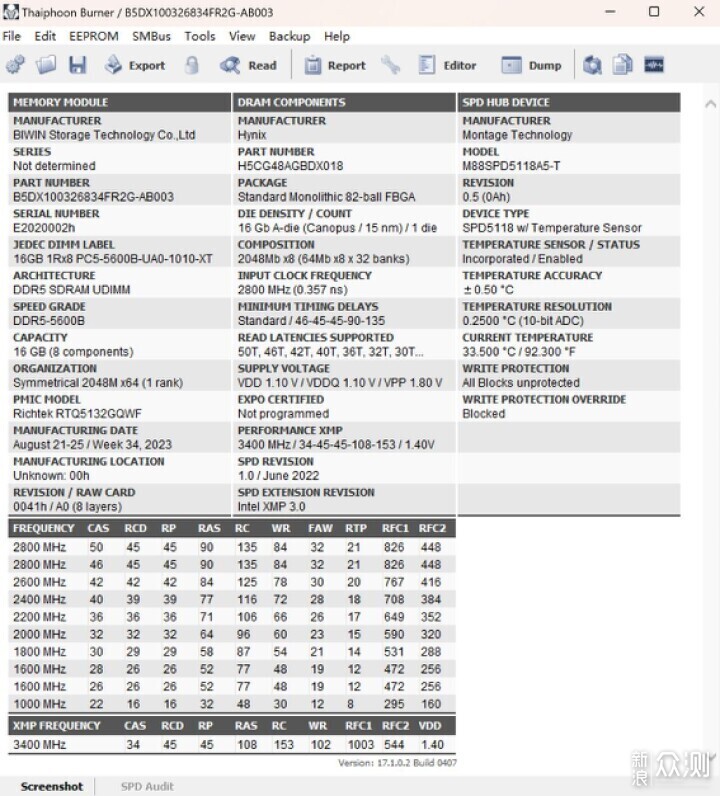Click speed grade value 'DDR5-5600B'
Image resolution: width=720 pixels, height=796 pixels.
click(49, 321)
